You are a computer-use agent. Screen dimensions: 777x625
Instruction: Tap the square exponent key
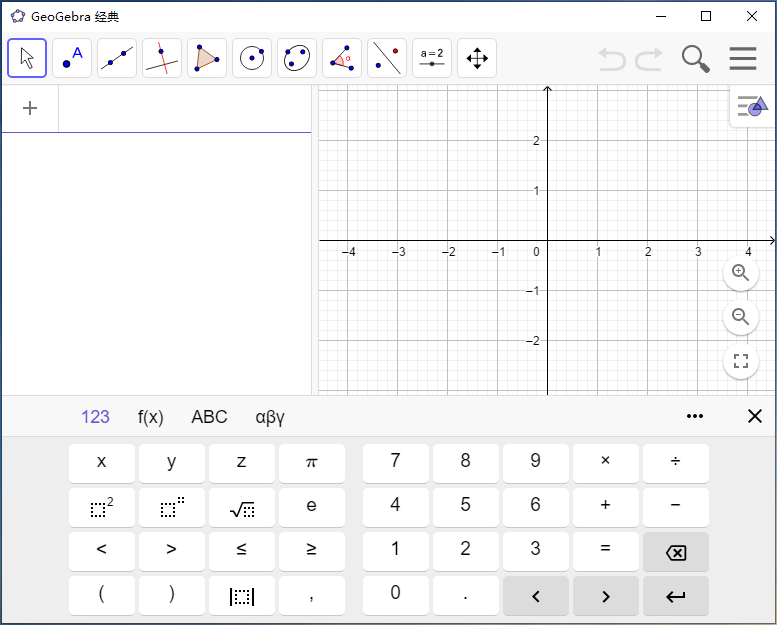tap(102, 507)
